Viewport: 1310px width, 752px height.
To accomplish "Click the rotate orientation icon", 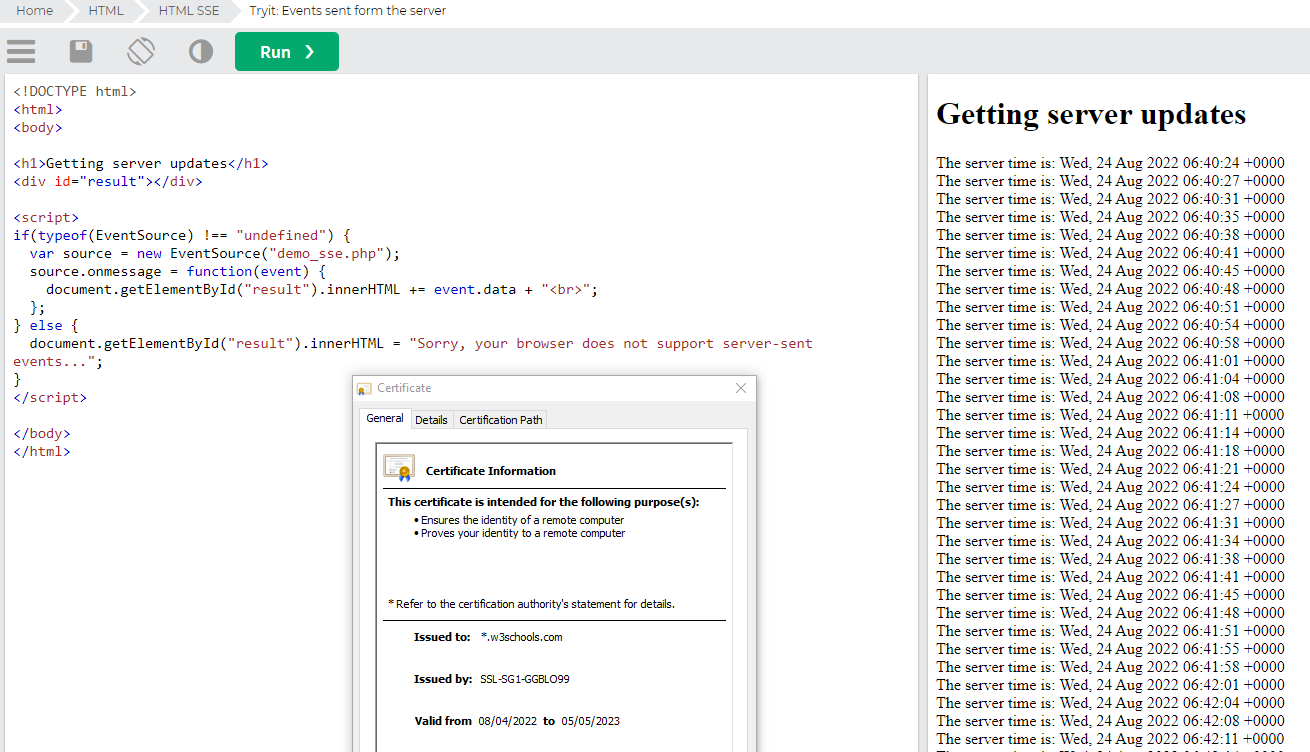I will click(x=141, y=52).
